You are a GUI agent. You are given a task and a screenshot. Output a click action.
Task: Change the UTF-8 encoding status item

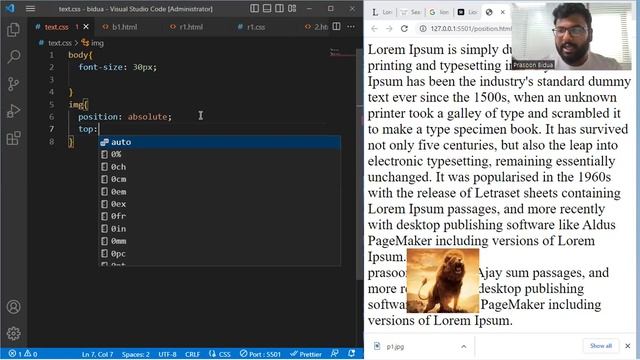click(167, 354)
